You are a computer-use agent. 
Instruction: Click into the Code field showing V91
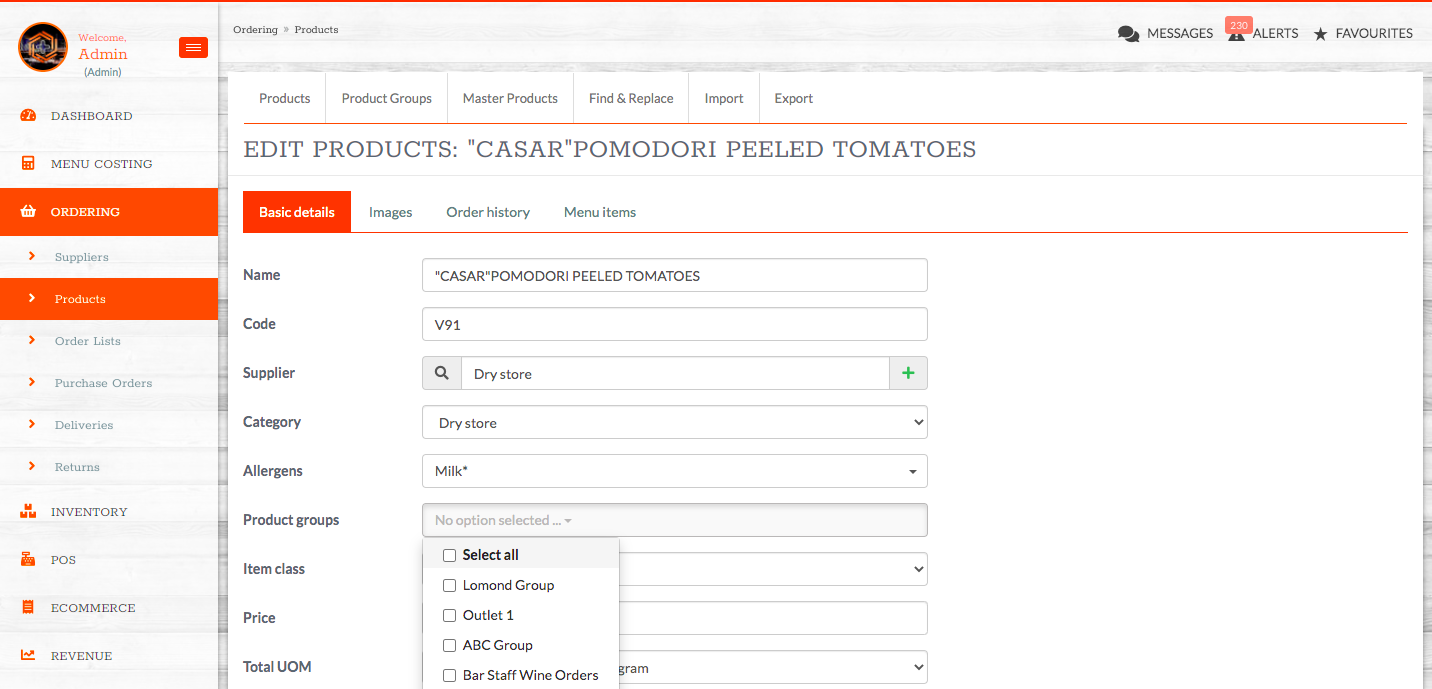point(674,323)
